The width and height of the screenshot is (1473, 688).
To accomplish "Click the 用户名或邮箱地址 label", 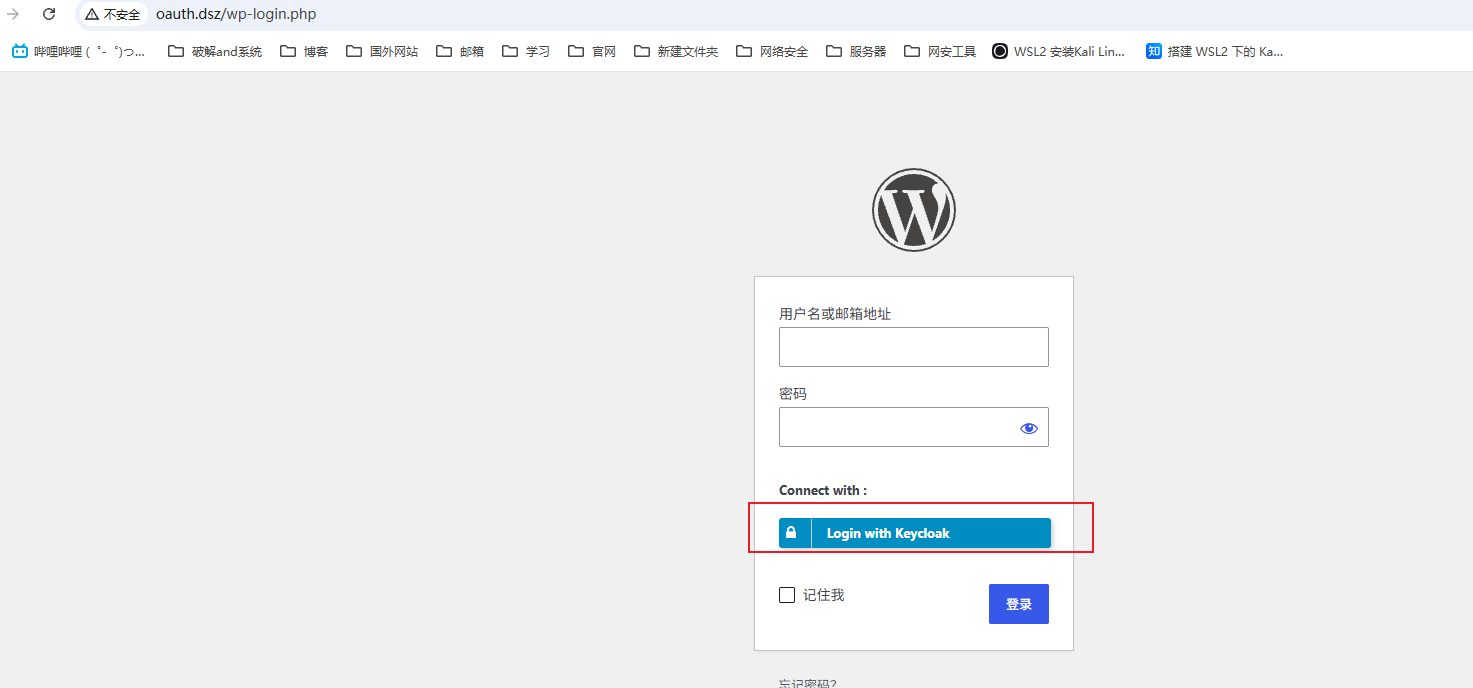I will (835, 314).
